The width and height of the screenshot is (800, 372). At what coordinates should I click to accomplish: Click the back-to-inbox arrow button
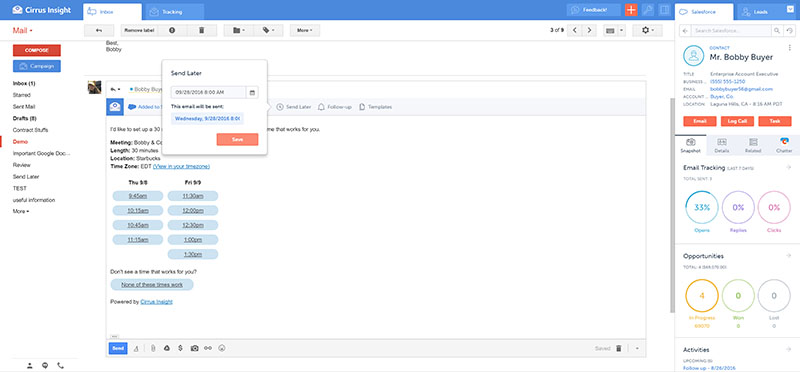(x=98, y=31)
